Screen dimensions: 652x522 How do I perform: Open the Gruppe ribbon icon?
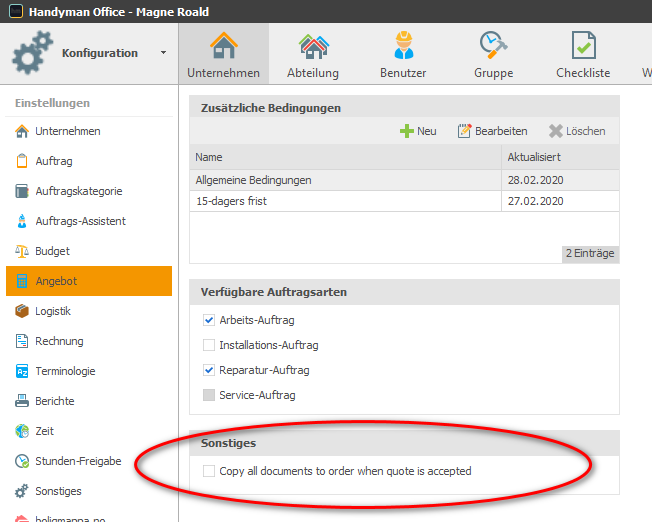pos(493,46)
